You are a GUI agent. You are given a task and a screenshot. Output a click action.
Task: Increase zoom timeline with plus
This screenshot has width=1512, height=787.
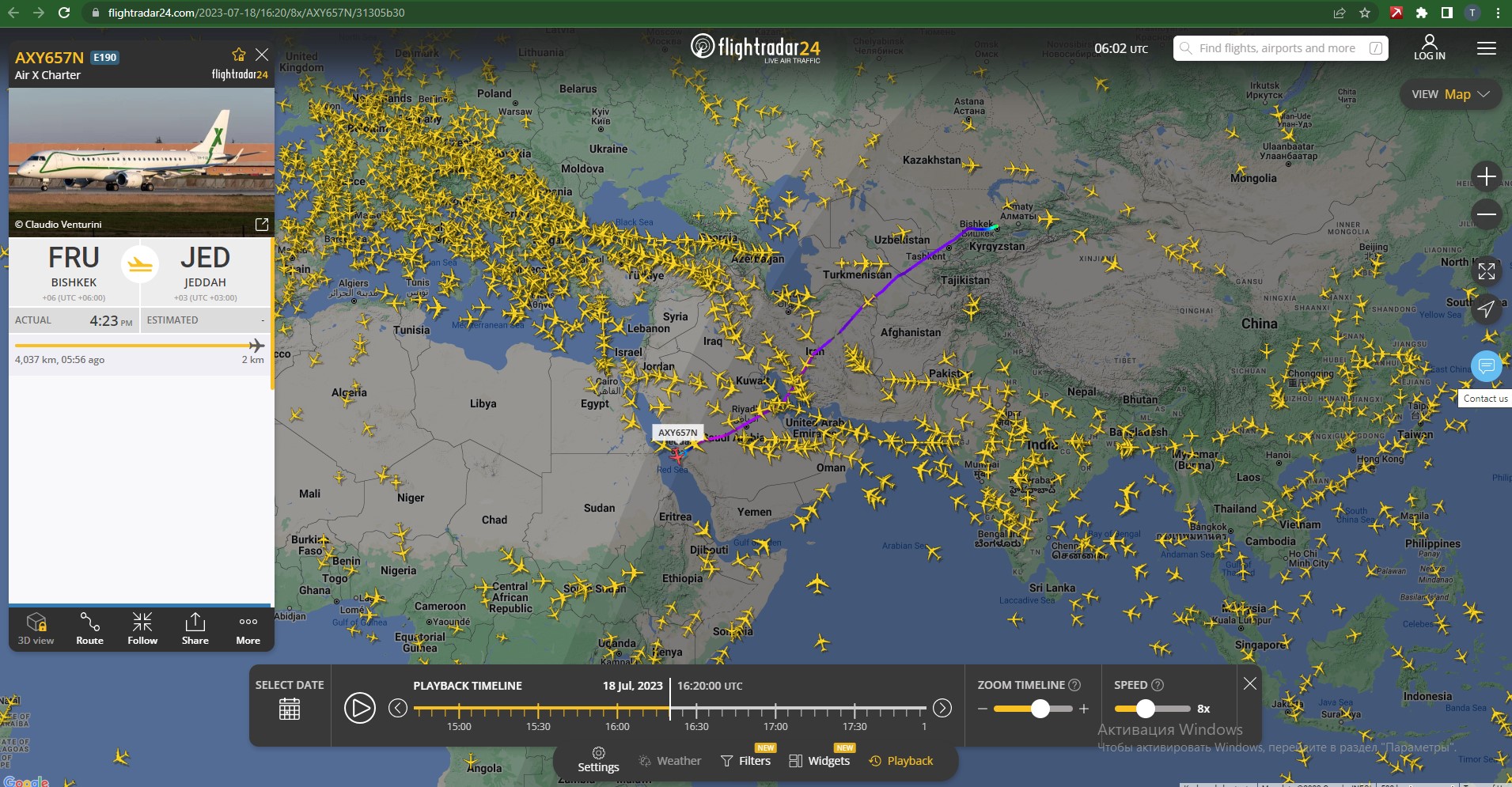tap(1084, 709)
